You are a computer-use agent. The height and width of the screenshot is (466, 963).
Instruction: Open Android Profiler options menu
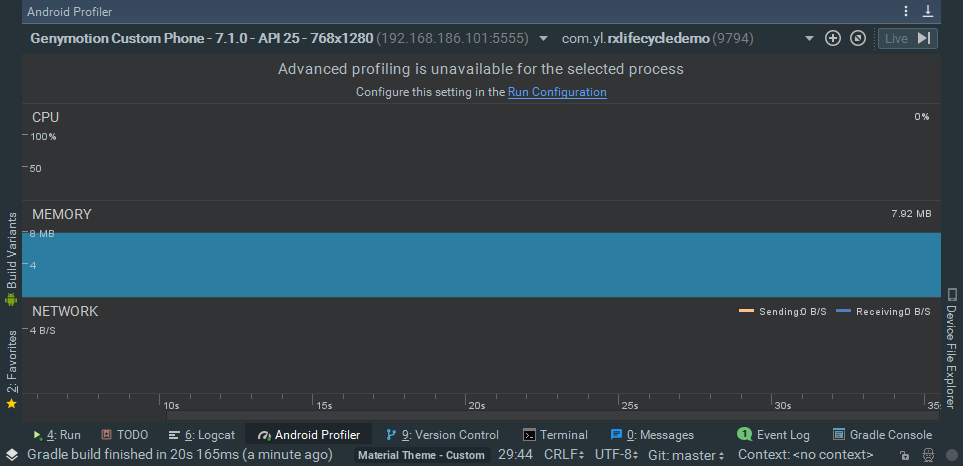pos(906,11)
